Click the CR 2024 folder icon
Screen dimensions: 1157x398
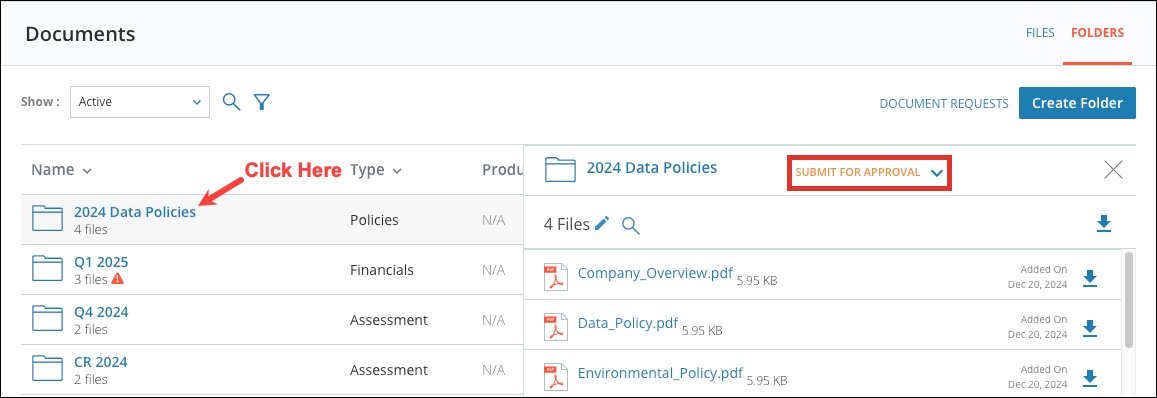point(48,368)
